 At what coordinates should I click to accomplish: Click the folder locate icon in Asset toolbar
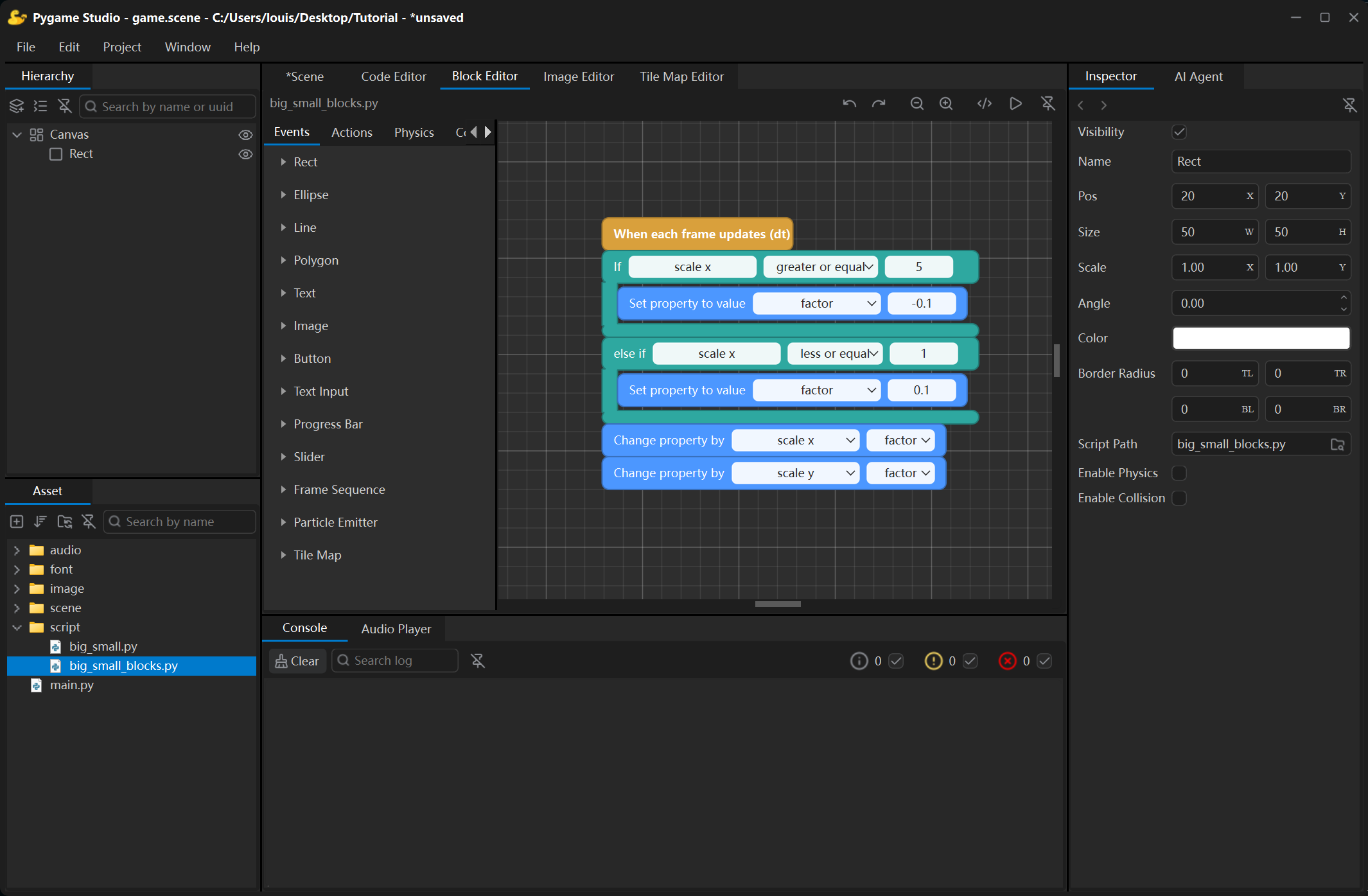coord(64,522)
